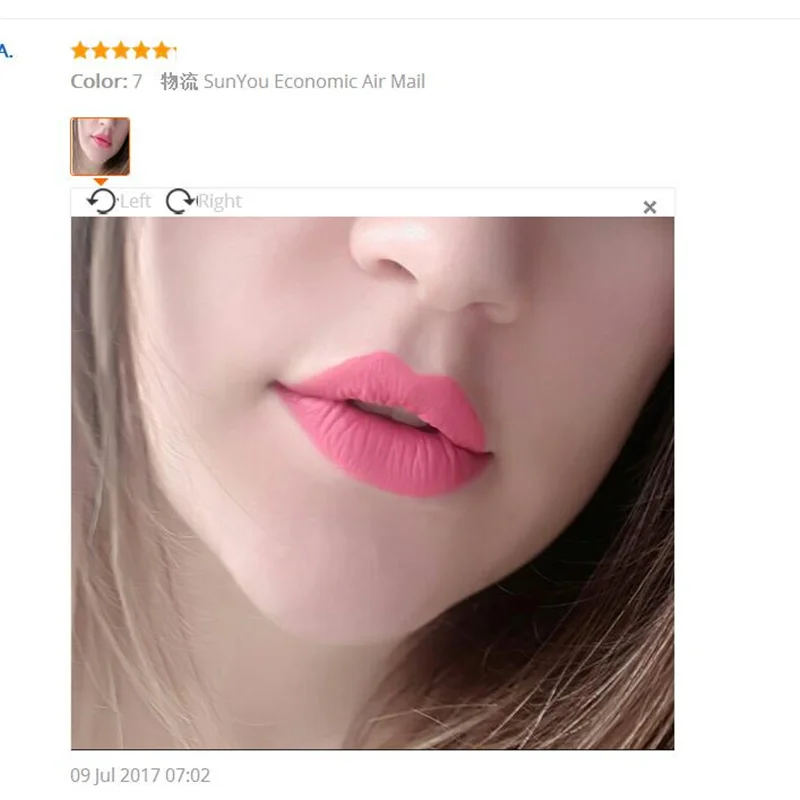Click the pink lips in the enlarged photo
This screenshot has height=800, width=800.
383,423
